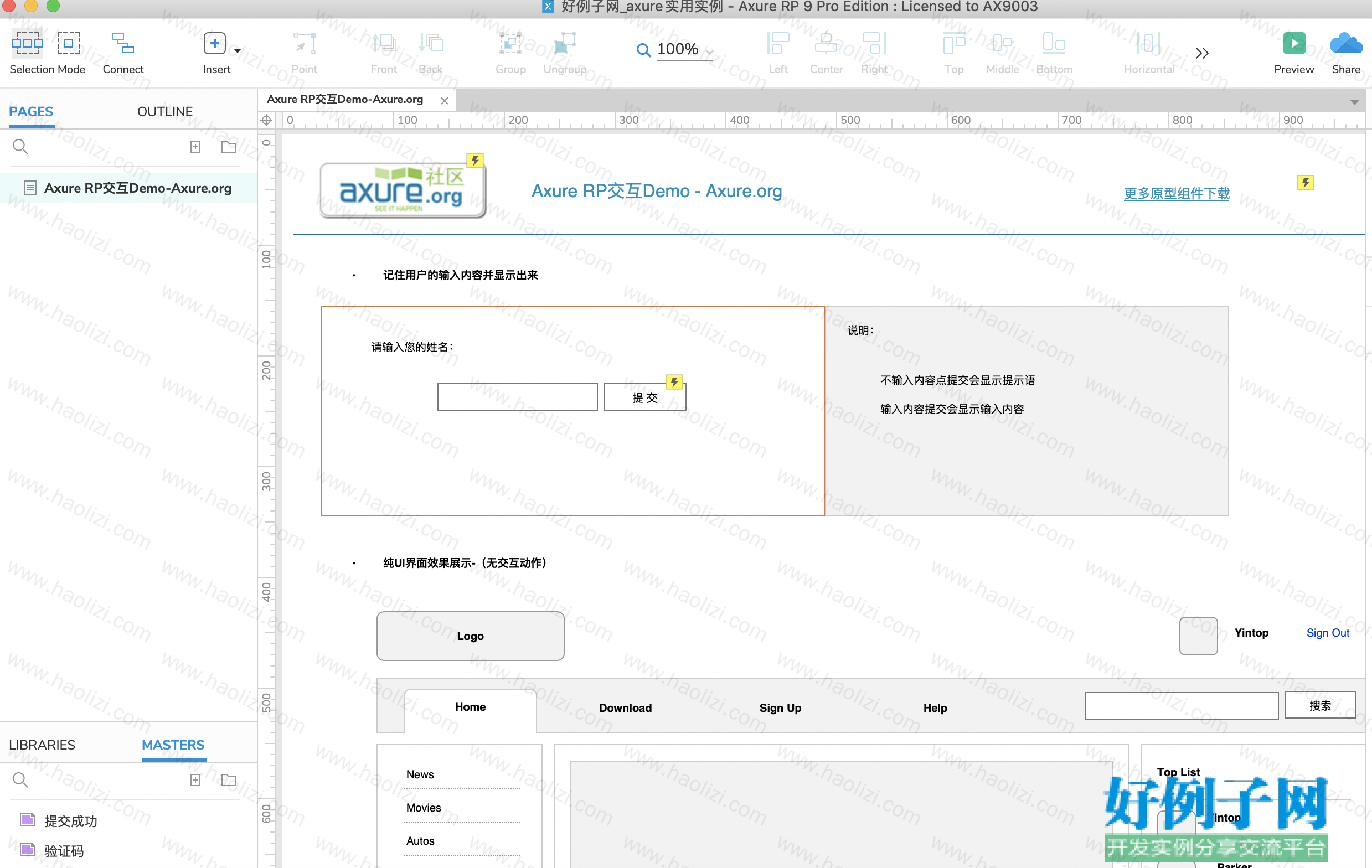Image resolution: width=1372 pixels, height=868 pixels.
Task: Click the axure.org logo image
Action: point(403,190)
